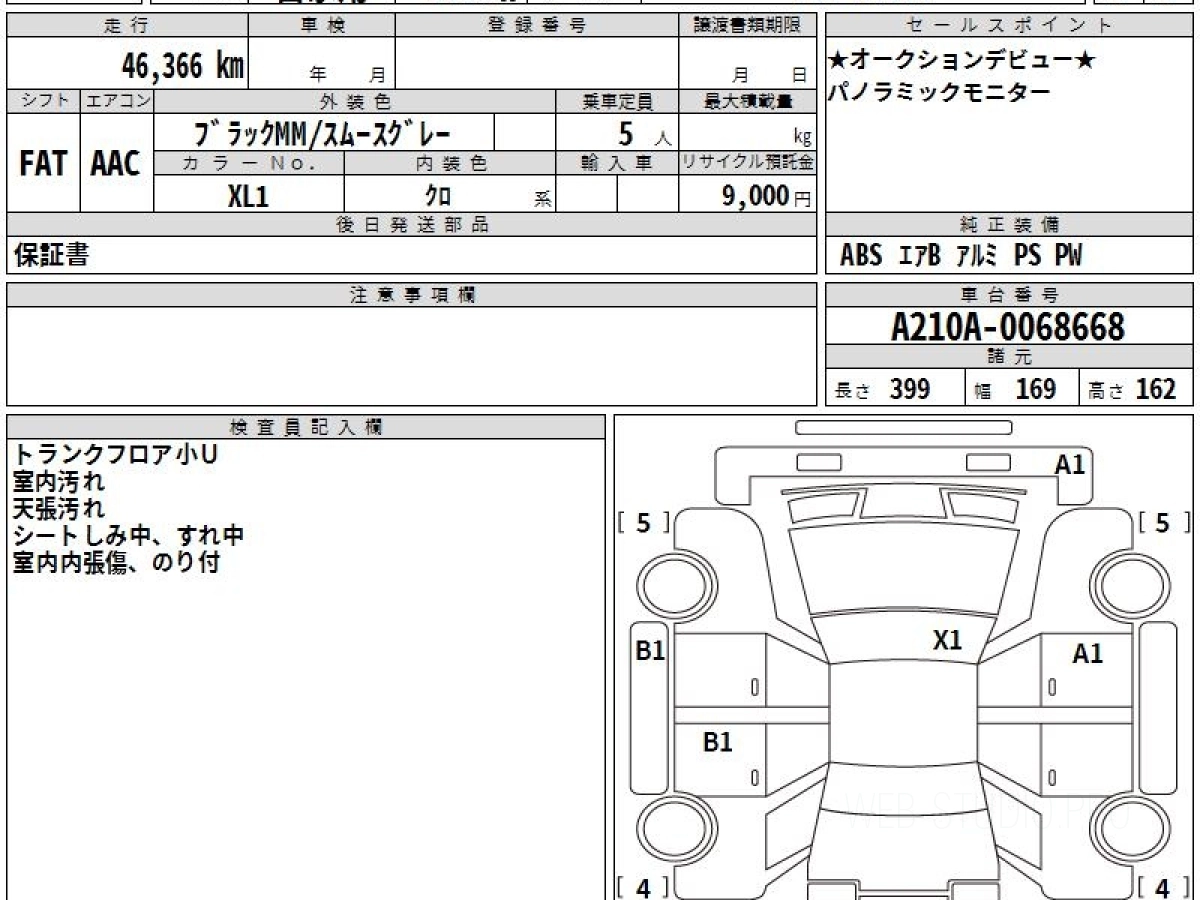Select the PW power window item
Image resolution: width=1200 pixels, height=900 pixels.
tap(1068, 256)
